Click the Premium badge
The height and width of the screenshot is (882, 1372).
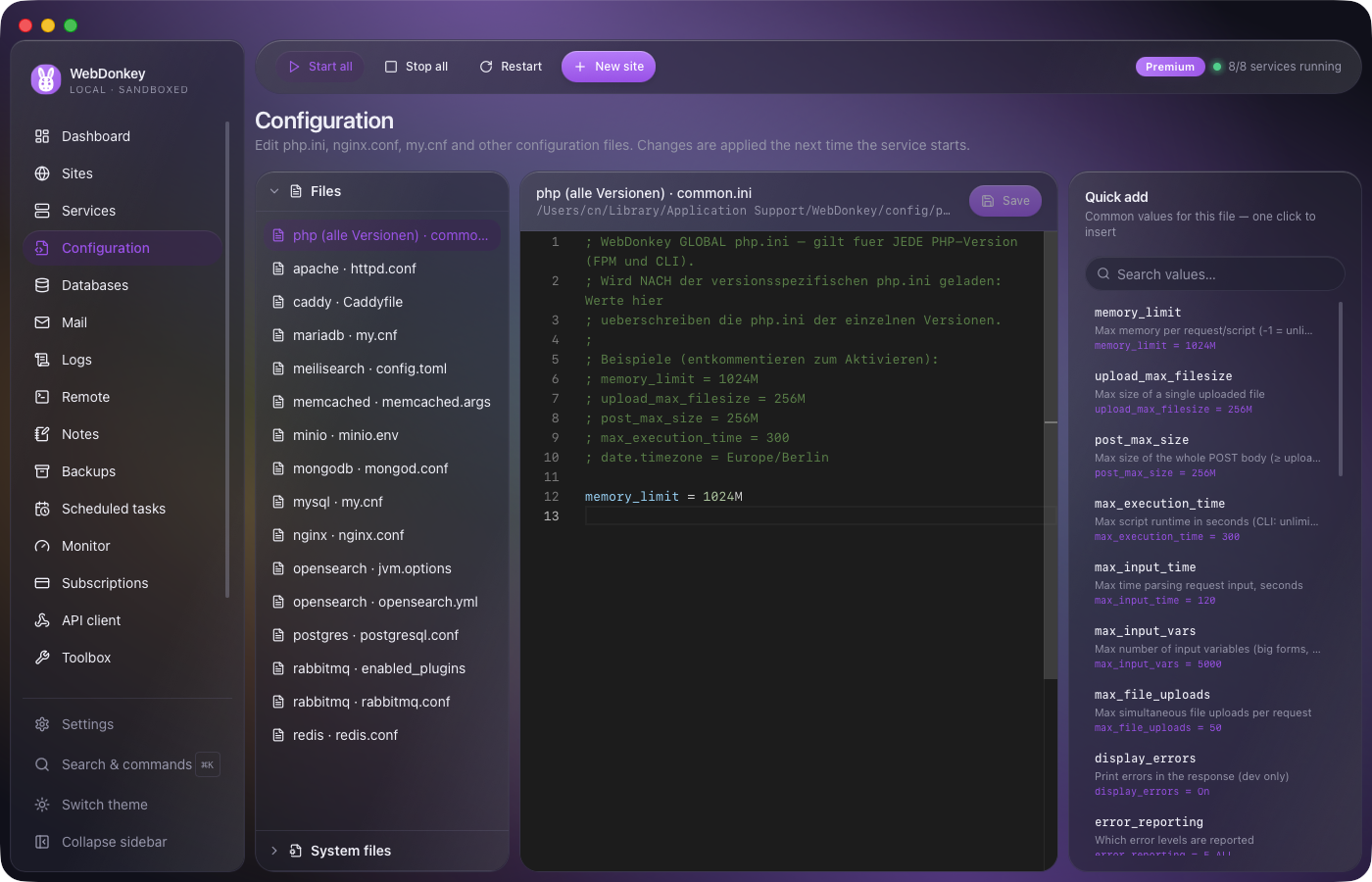click(1170, 67)
